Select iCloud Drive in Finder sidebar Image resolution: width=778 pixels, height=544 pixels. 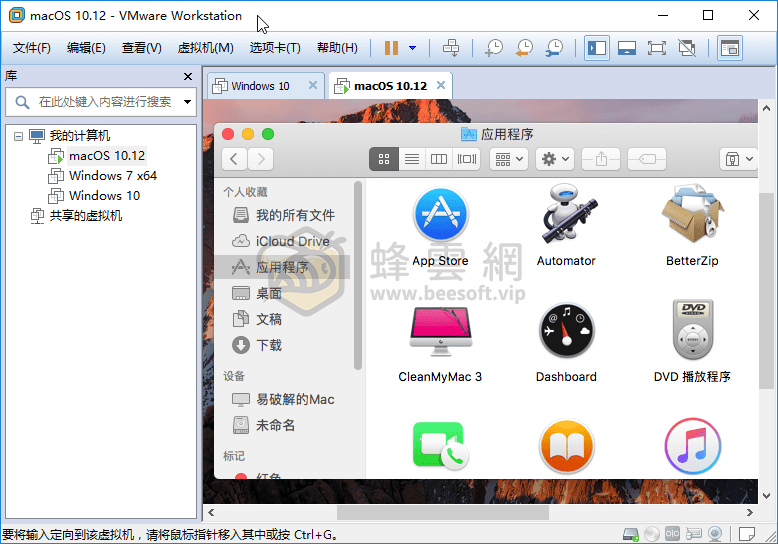[x=281, y=241]
